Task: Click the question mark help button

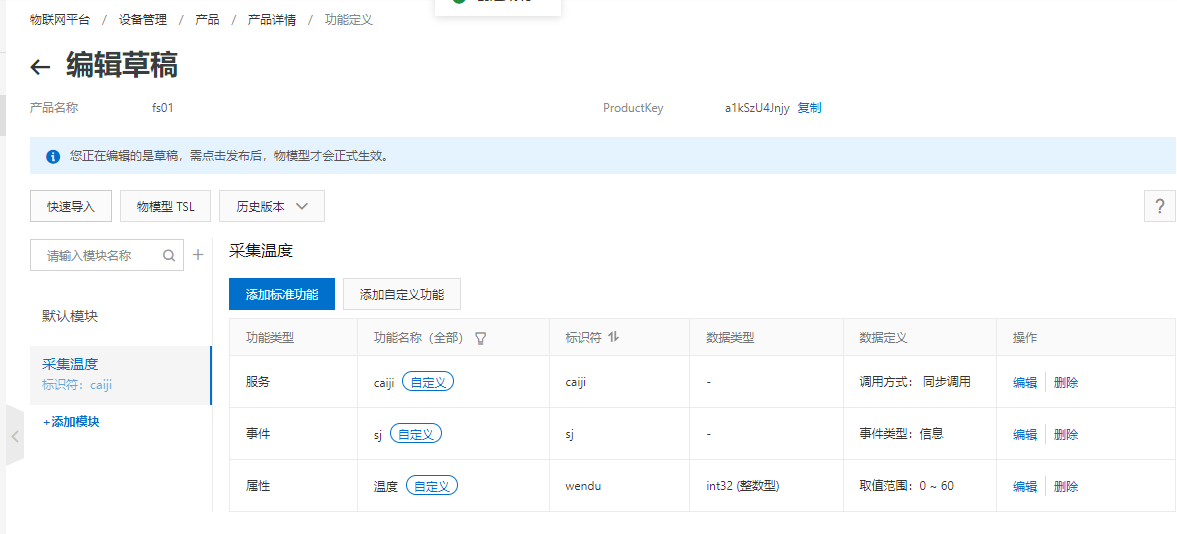Action: coord(1159,207)
